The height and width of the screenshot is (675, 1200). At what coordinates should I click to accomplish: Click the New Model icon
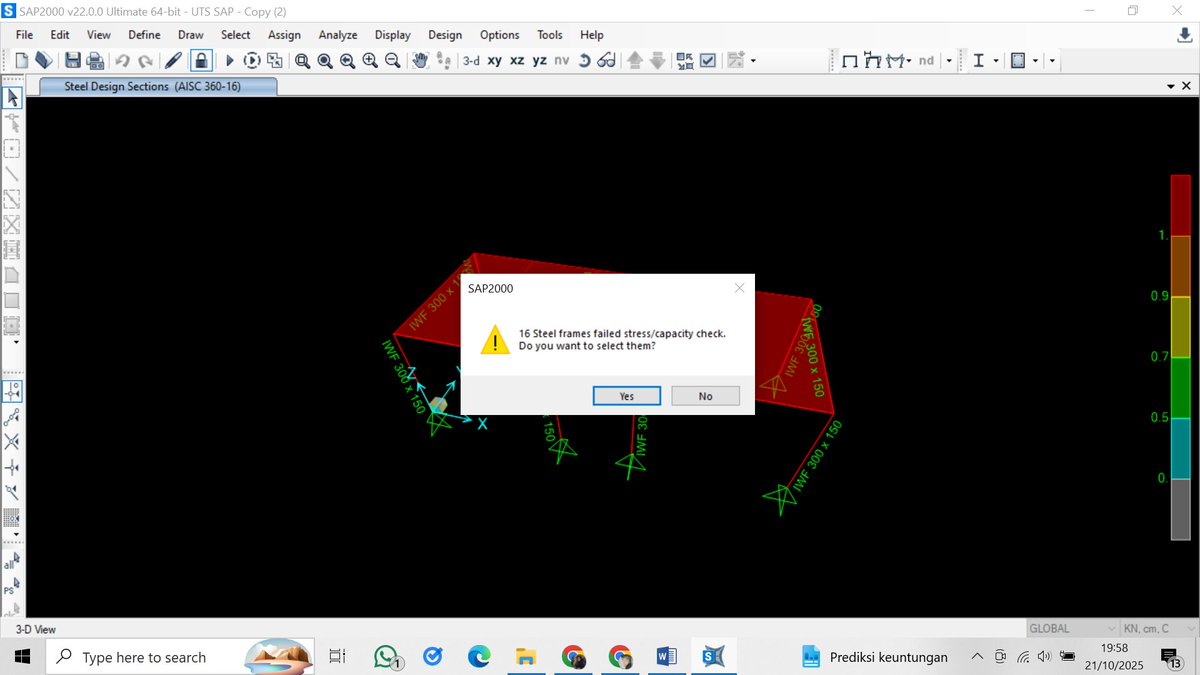tap(21, 61)
